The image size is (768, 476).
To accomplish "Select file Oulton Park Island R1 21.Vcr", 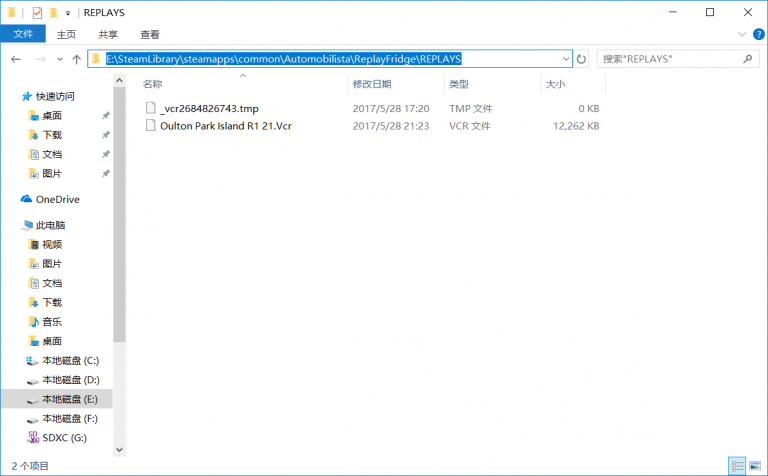I will 226,126.
